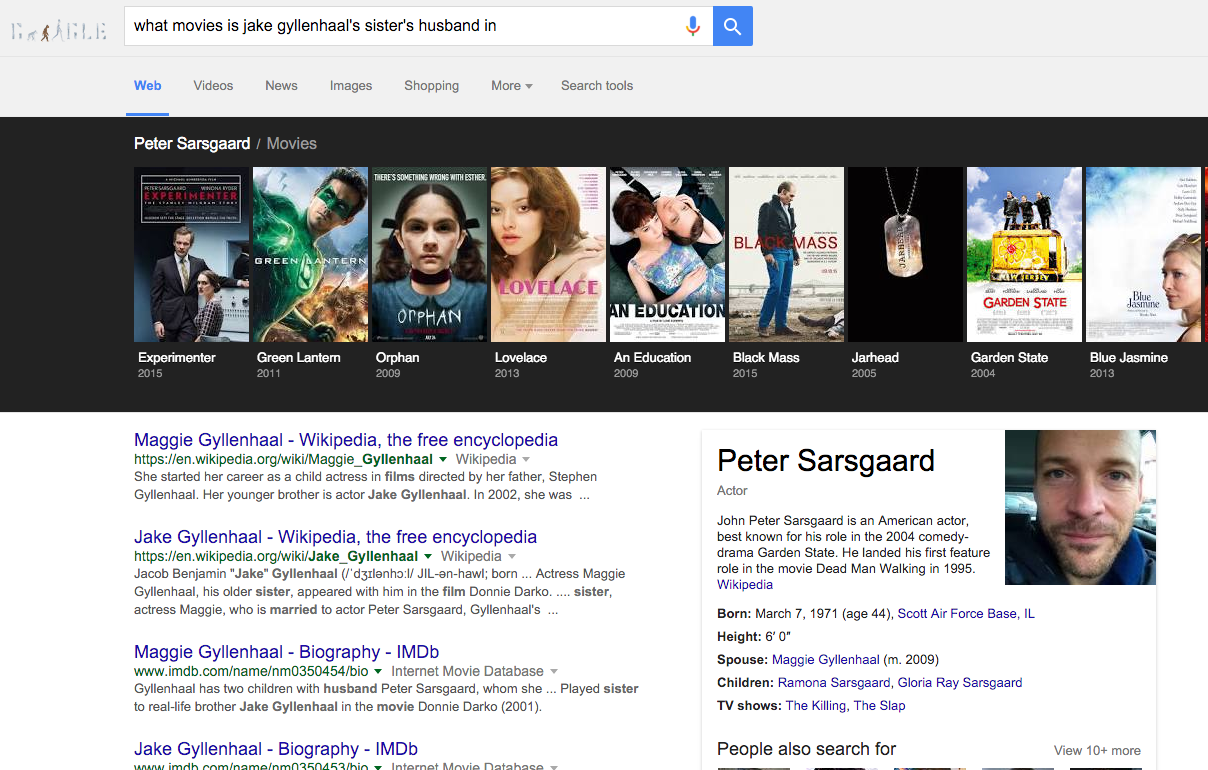
Task: Click View 10+ more link
Action: pyautogui.click(x=1097, y=751)
